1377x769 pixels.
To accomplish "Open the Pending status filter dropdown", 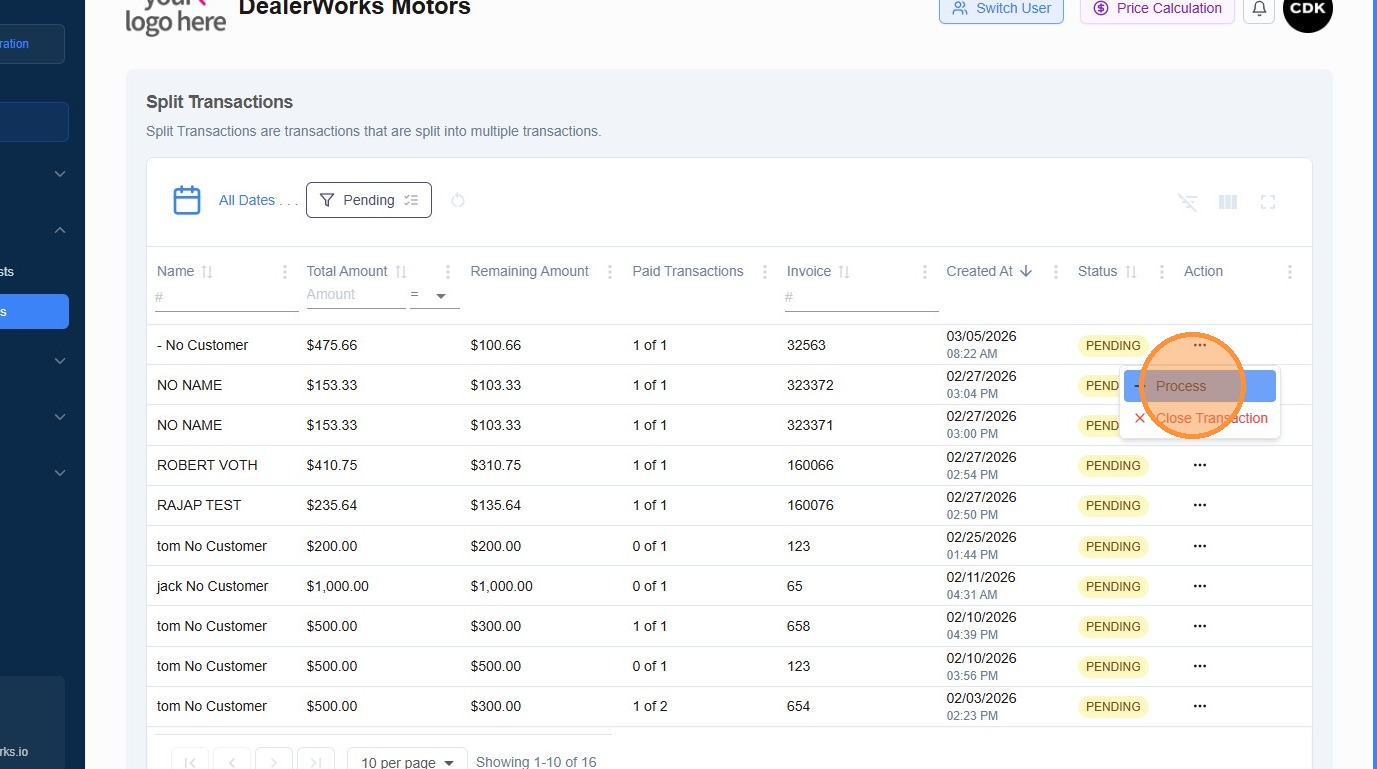I will (x=369, y=200).
